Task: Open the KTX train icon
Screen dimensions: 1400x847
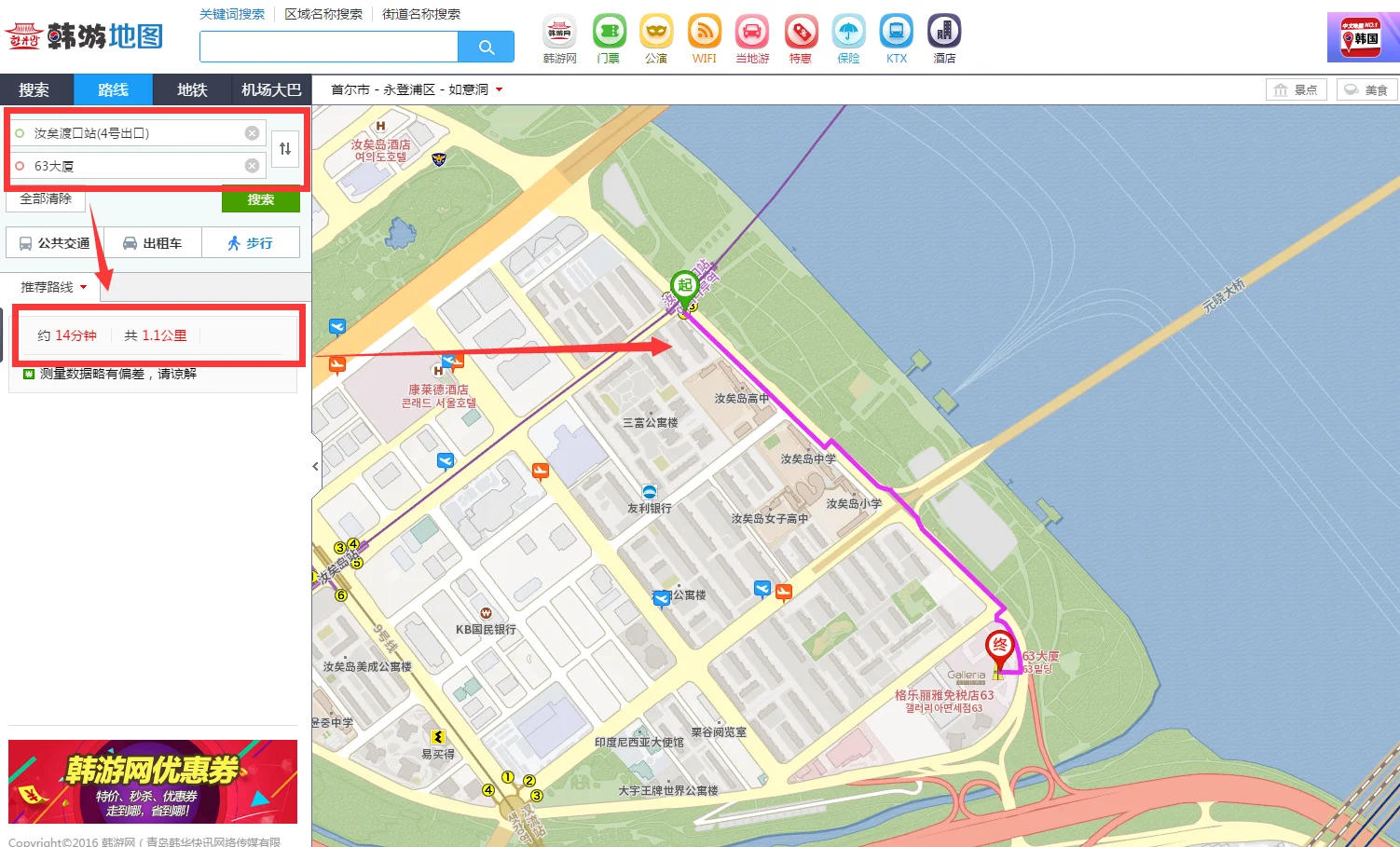Action: (896, 32)
